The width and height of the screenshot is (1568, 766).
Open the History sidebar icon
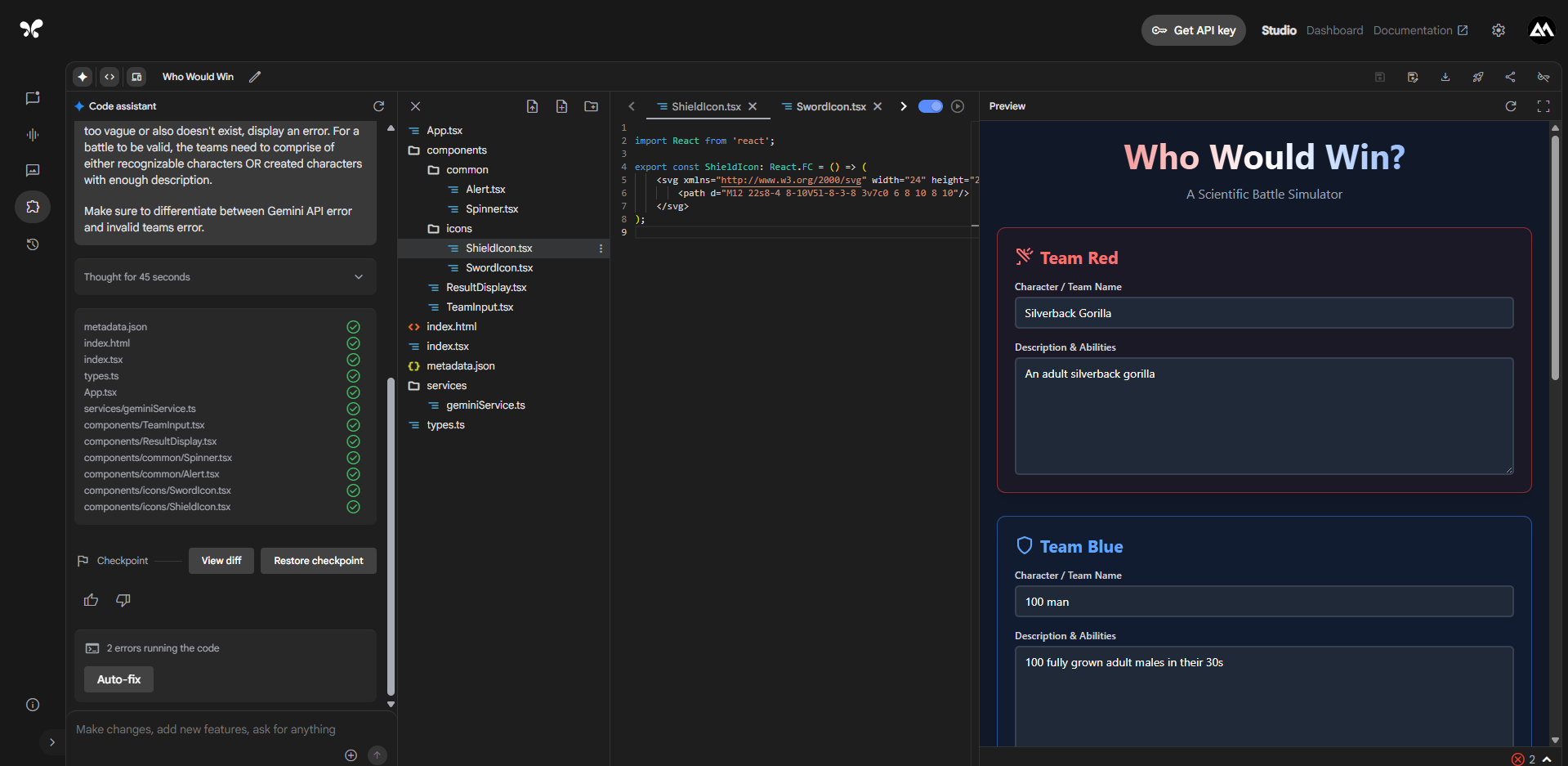tap(33, 244)
